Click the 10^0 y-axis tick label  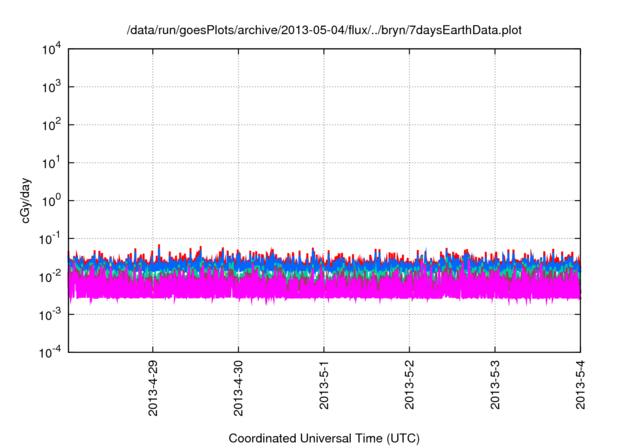pyautogui.click(x=52, y=201)
